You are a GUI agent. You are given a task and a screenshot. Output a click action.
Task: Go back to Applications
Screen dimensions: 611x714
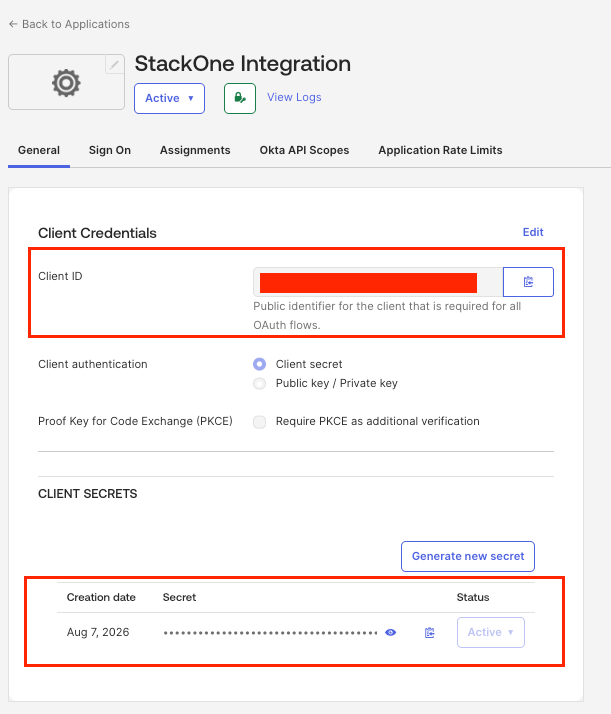(x=69, y=24)
